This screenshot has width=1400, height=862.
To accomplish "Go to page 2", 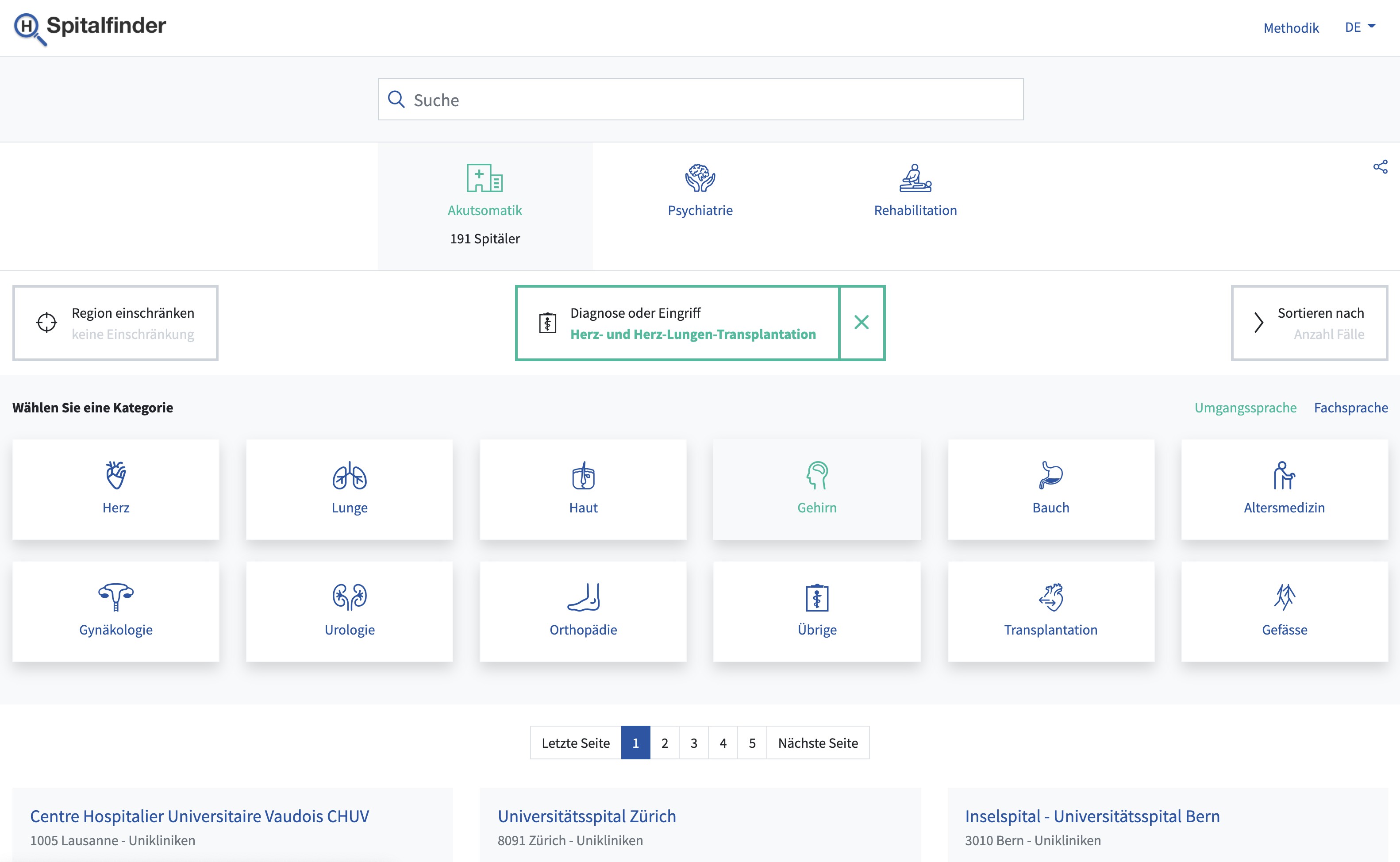I will (x=664, y=742).
